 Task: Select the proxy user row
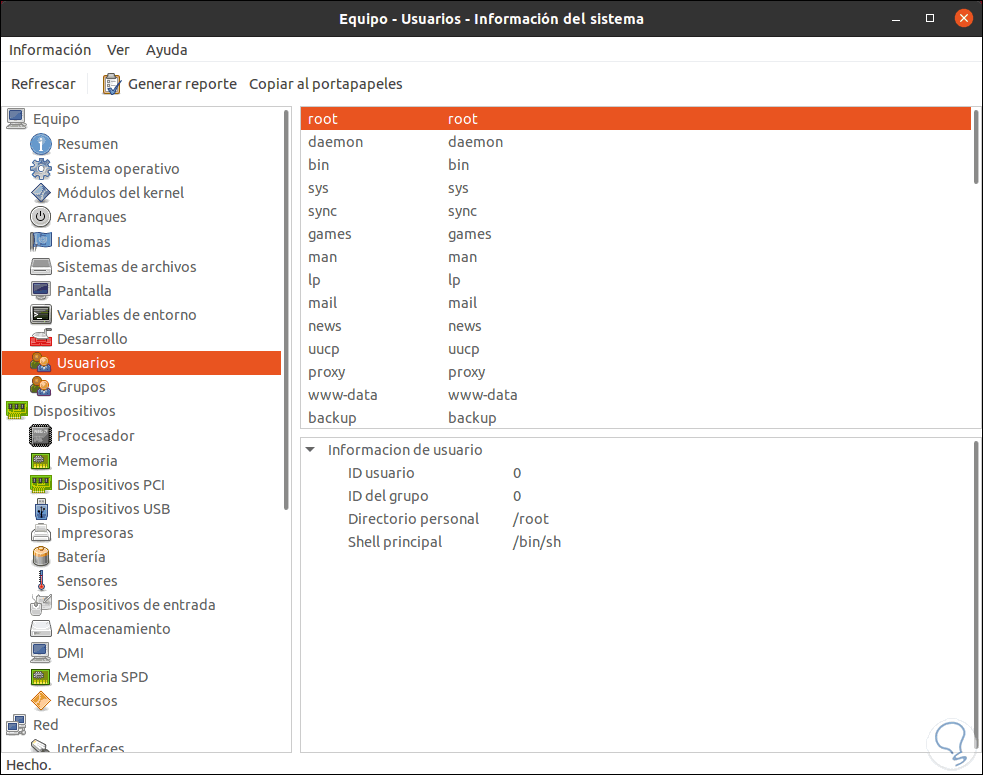(636, 372)
